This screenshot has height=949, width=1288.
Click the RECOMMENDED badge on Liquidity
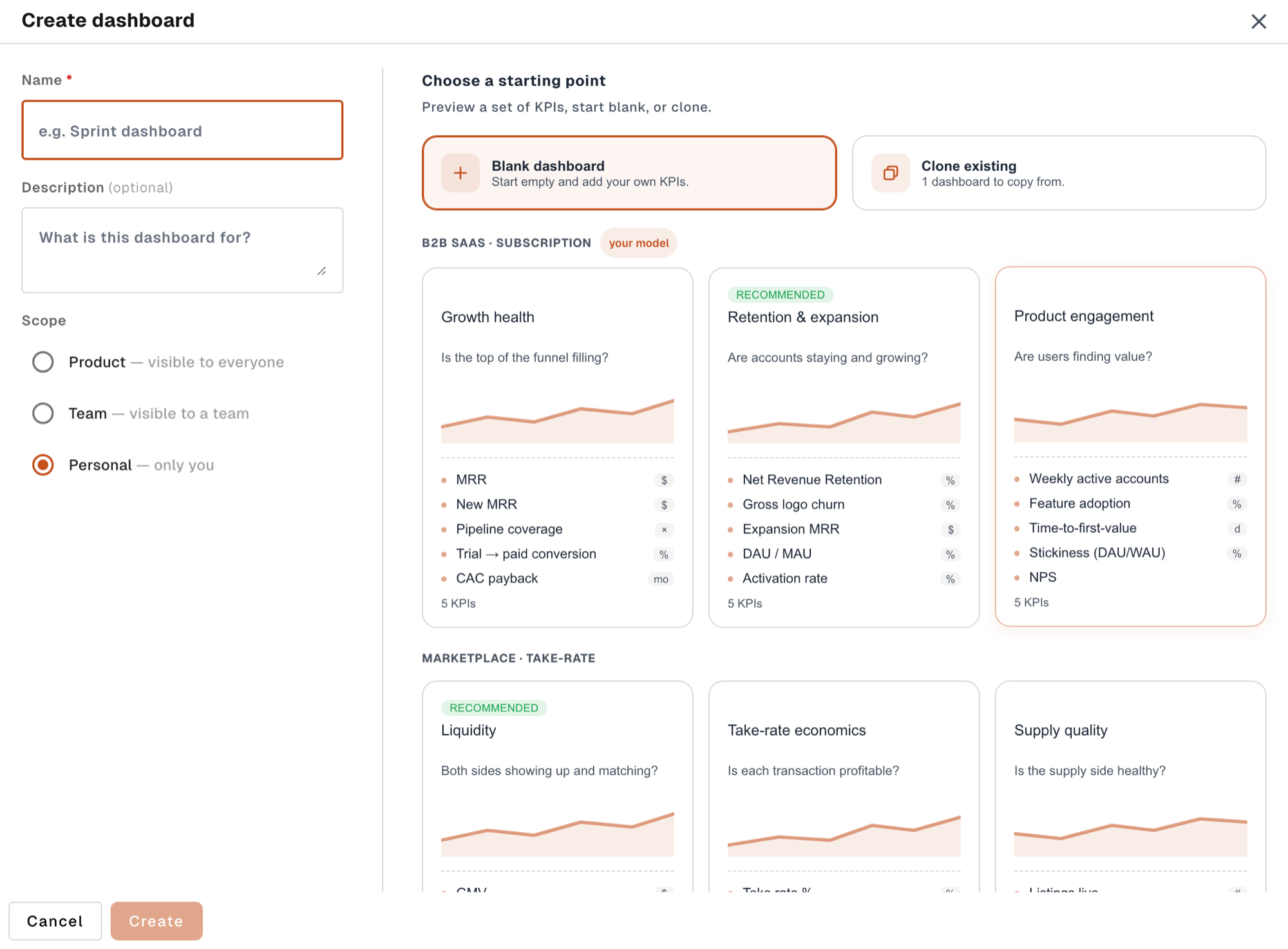click(x=494, y=707)
